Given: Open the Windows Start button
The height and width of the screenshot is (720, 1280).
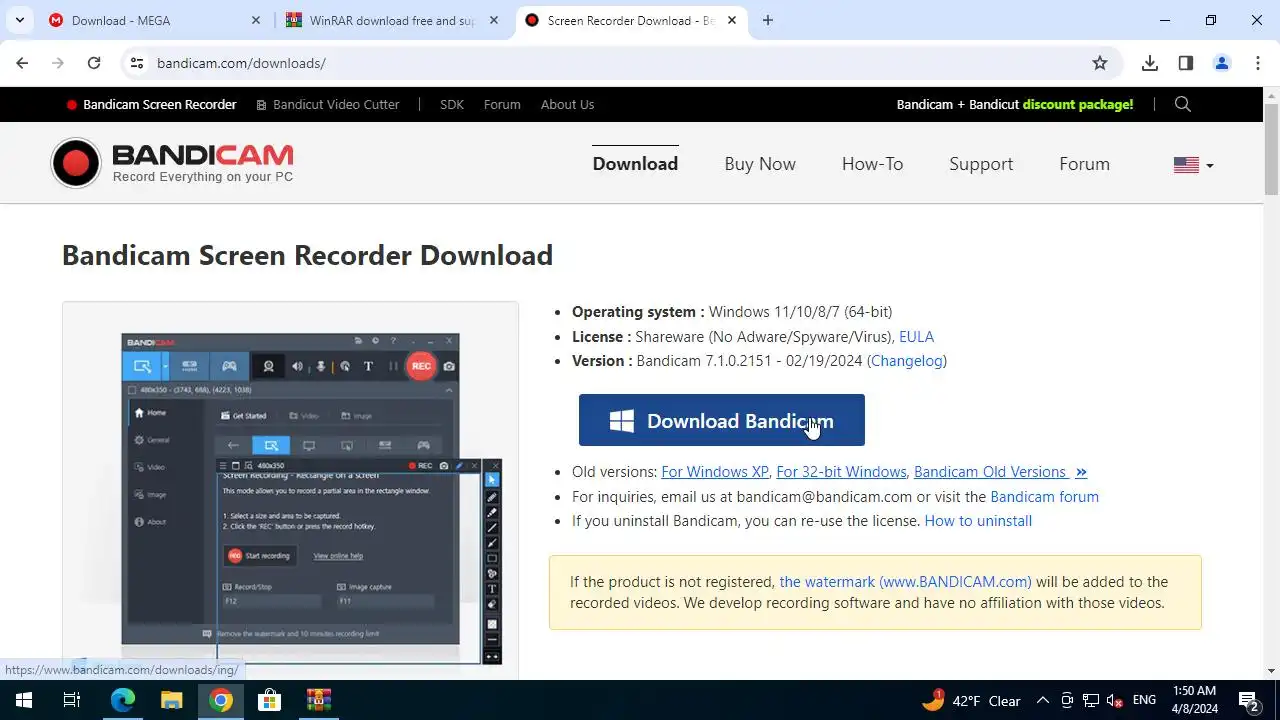Looking at the screenshot, I should [24, 700].
